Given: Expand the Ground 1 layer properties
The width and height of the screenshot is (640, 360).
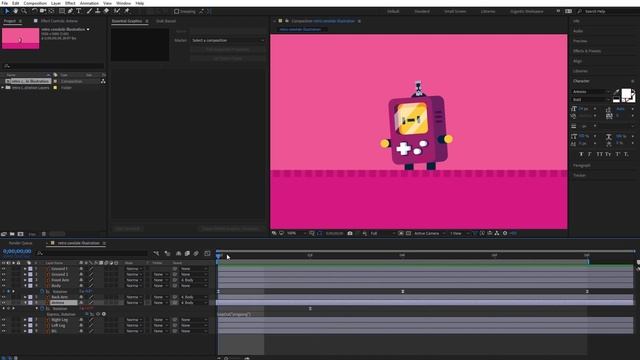Looking at the screenshot, I should tap(25, 269).
